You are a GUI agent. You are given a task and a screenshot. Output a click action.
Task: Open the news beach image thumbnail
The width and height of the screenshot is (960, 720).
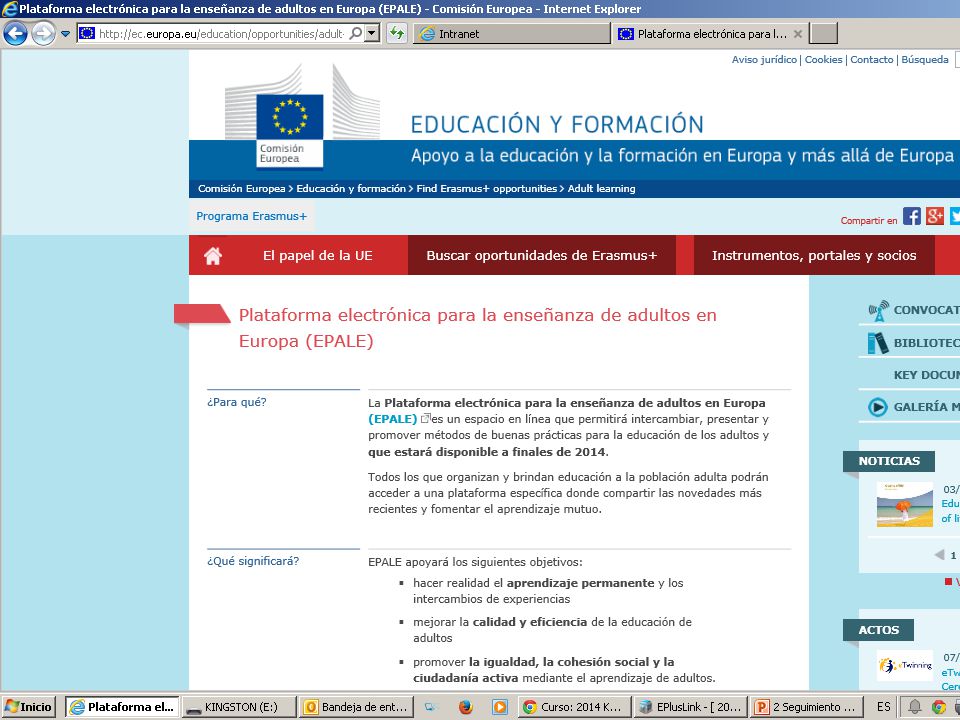coord(905,505)
